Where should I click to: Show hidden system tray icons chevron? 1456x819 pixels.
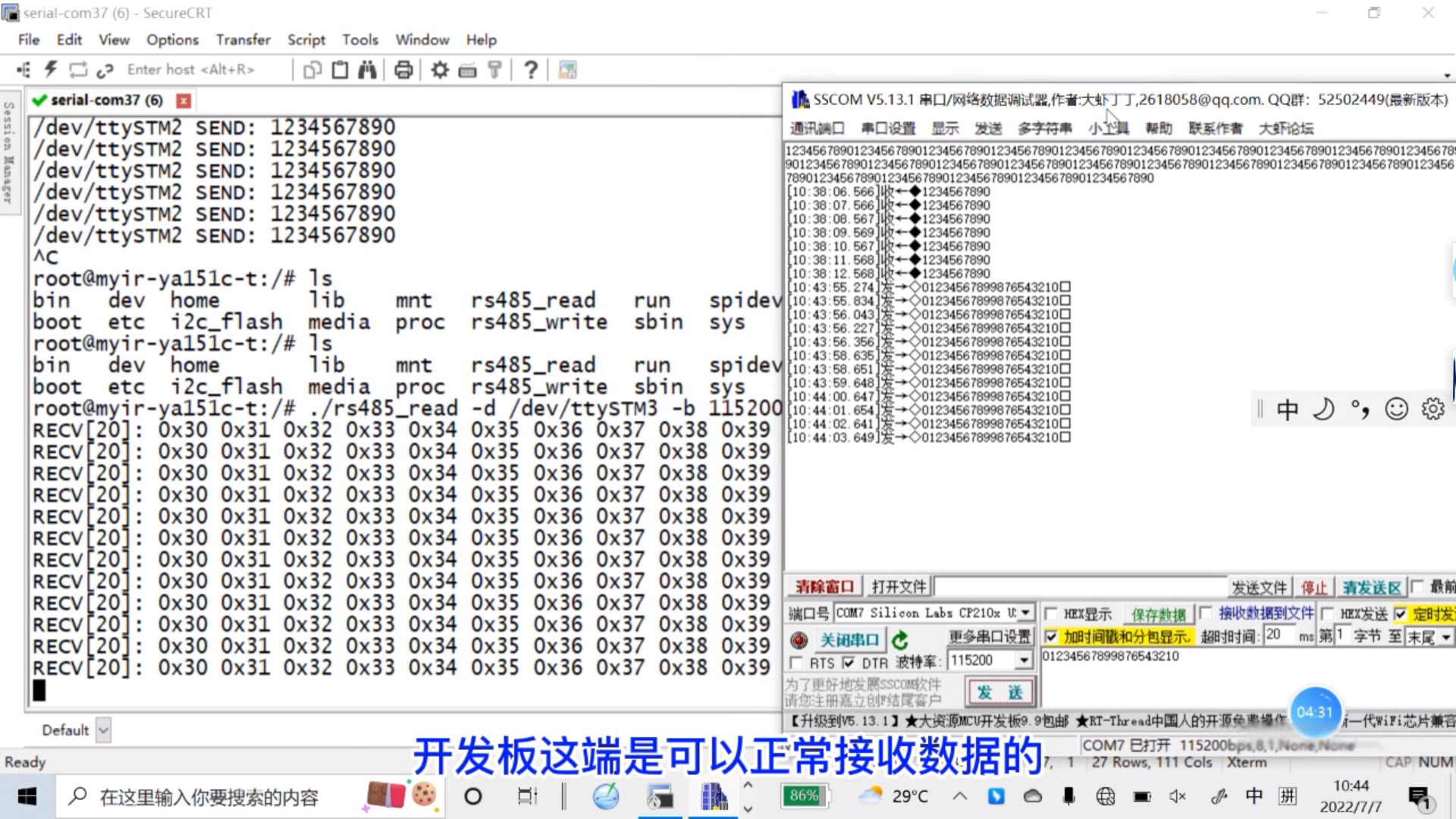(x=960, y=796)
